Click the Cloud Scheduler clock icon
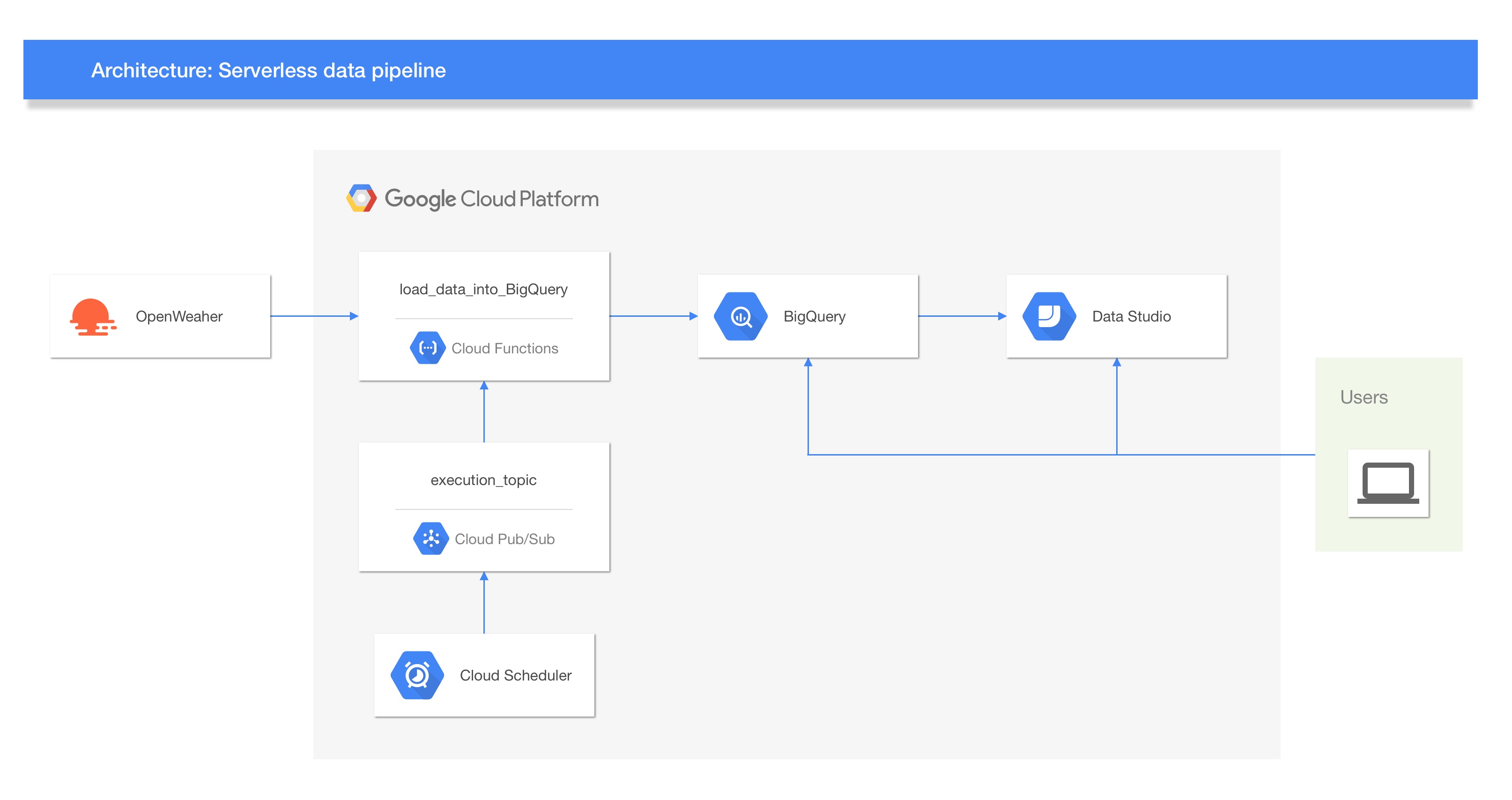This screenshot has width=1512, height=800. click(x=417, y=675)
